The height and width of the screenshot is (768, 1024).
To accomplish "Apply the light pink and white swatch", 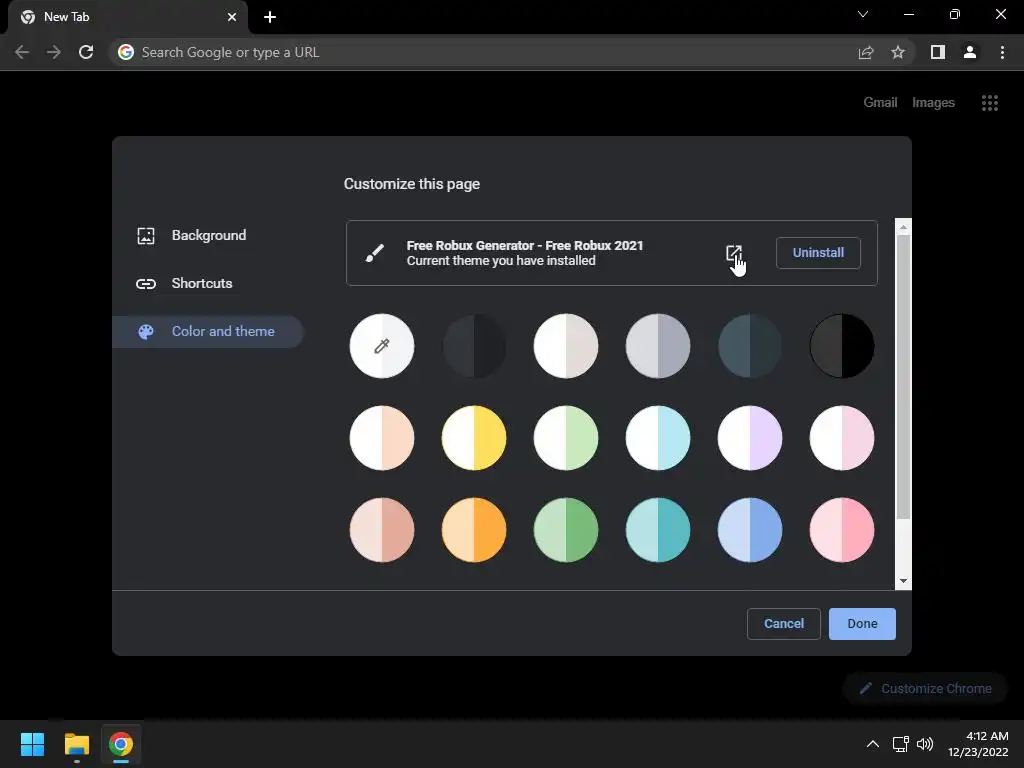I will coord(842,438).
